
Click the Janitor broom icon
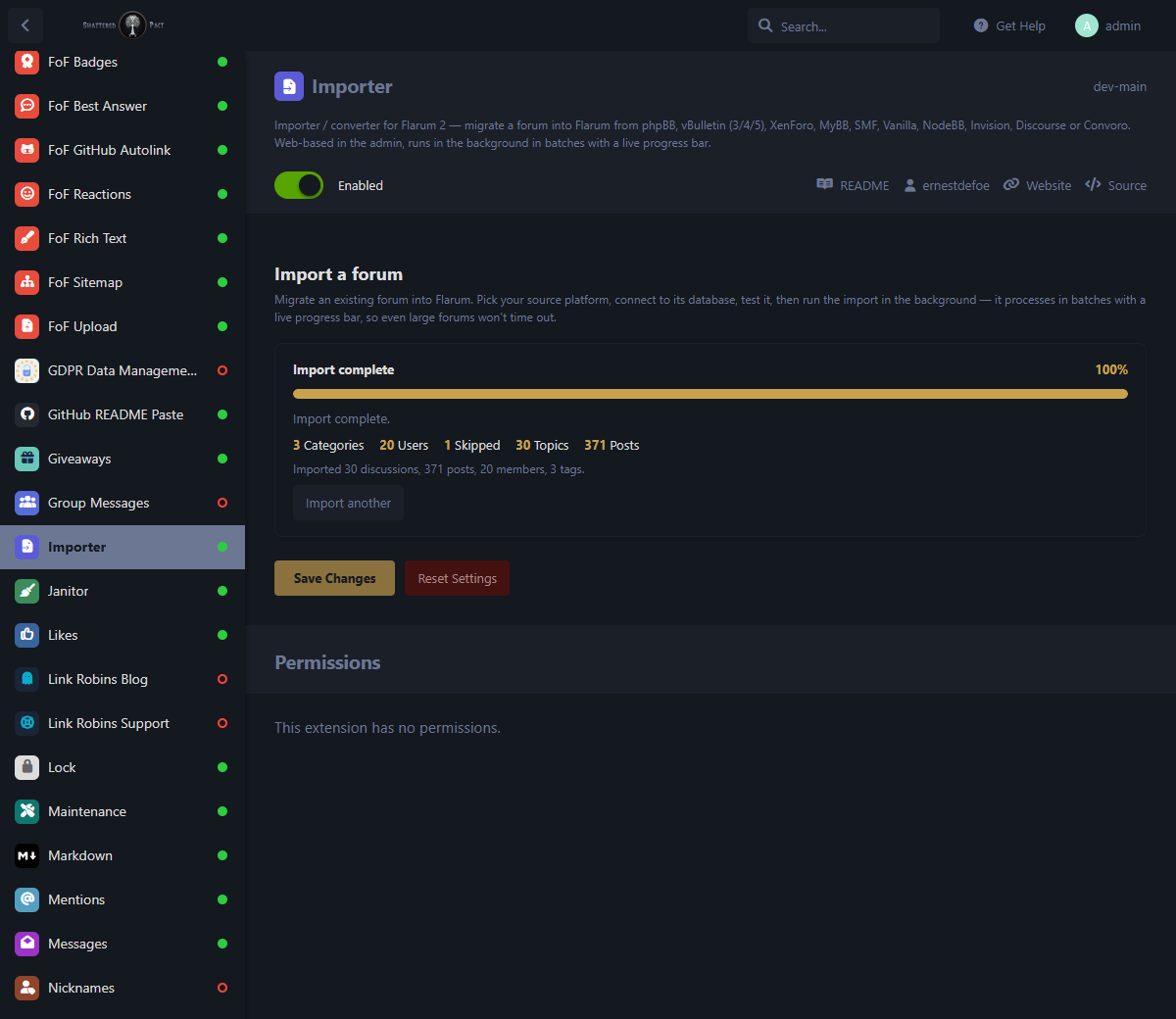click(x=27, y=591)
